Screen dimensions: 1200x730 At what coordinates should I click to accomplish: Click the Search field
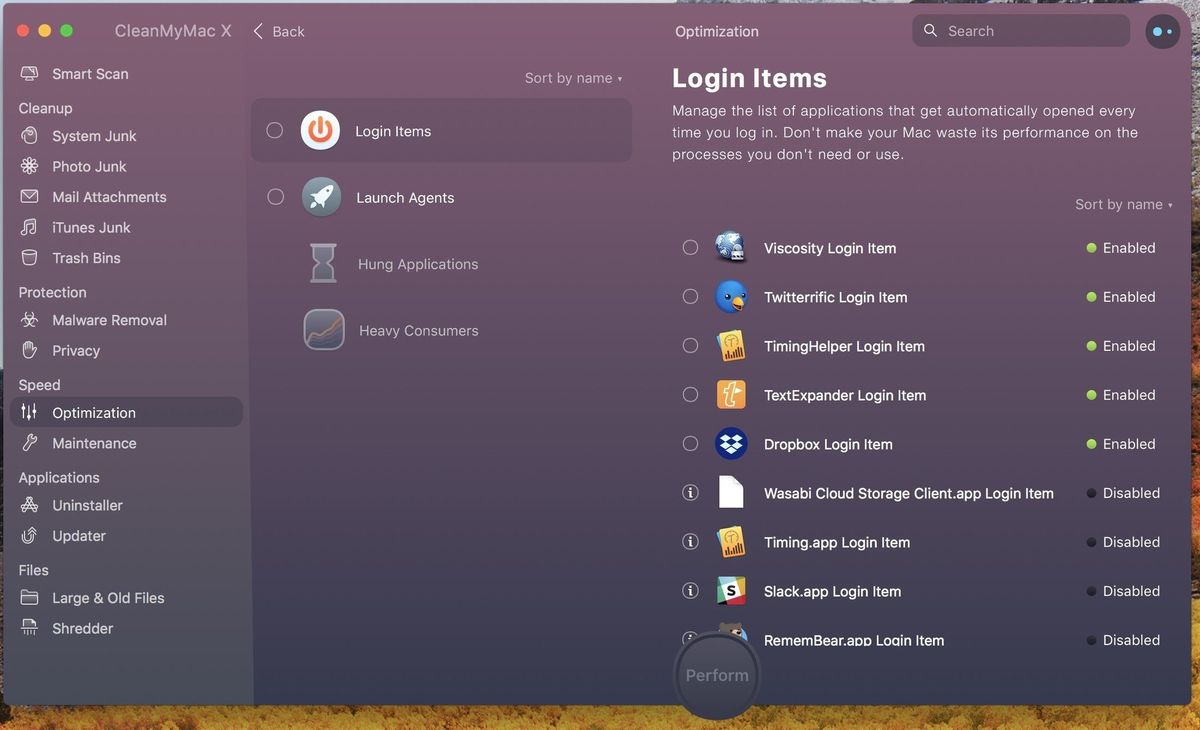1021,31
